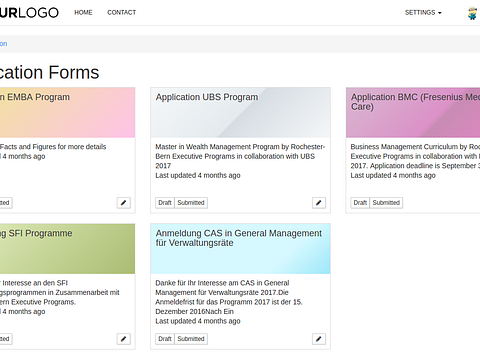This screenshot has height=360, width=480.
Task: Filter Draft on Application UBS Program card
Action: click(165, 203)
